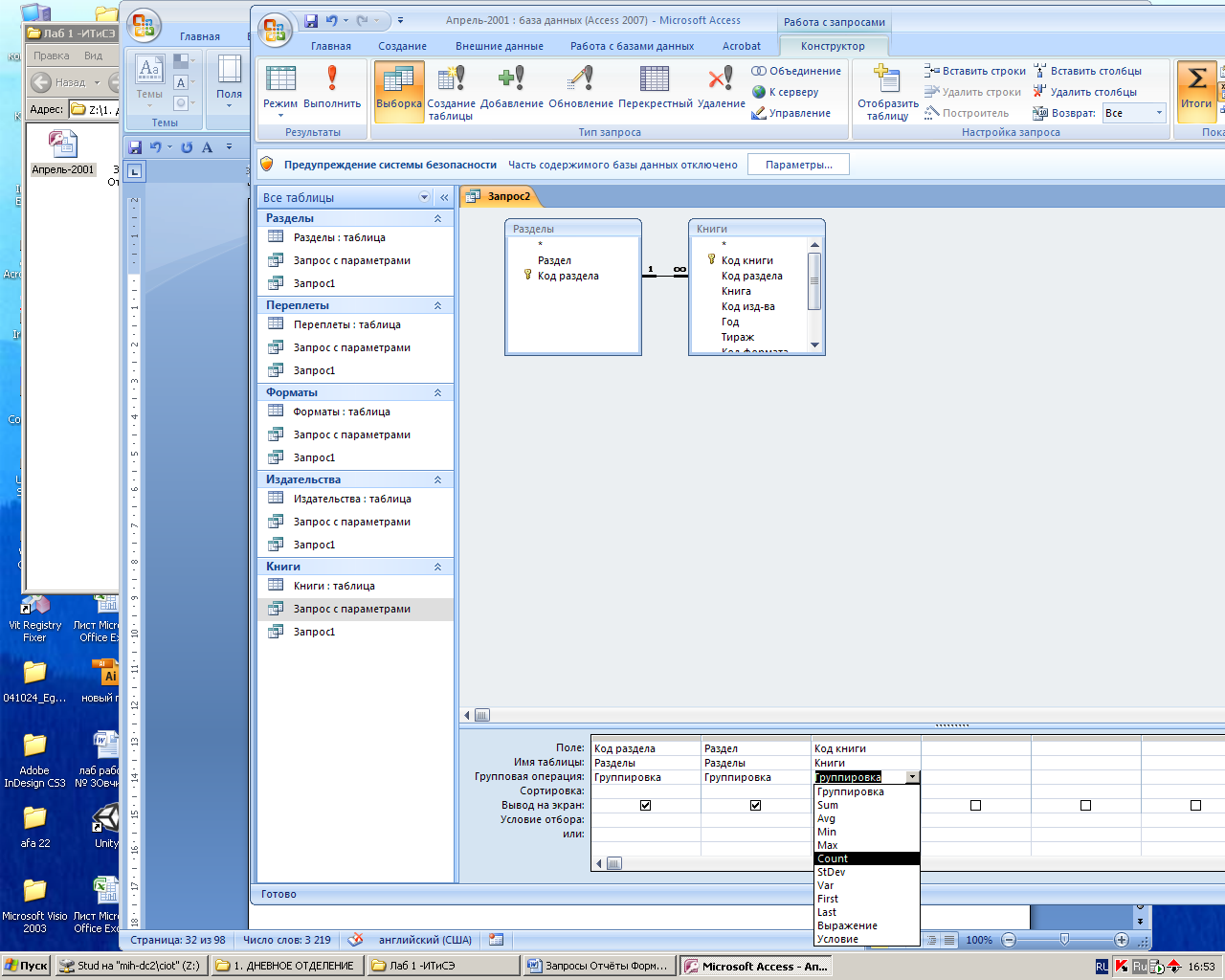The height and width of the screenshot is (980, 1225).
Task: Open the Внешние данные tab
Action: pyautogui.click(x=500, y=46)
